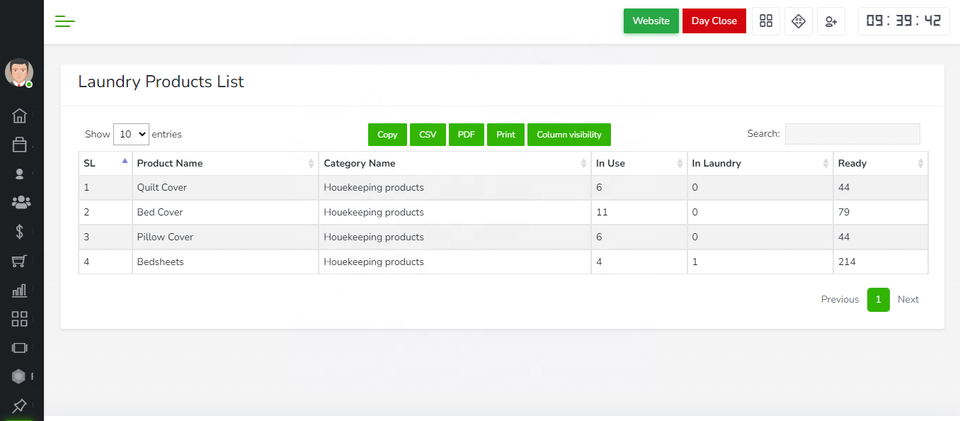Open the shopping cart sidebar icon

pos(19,261)
